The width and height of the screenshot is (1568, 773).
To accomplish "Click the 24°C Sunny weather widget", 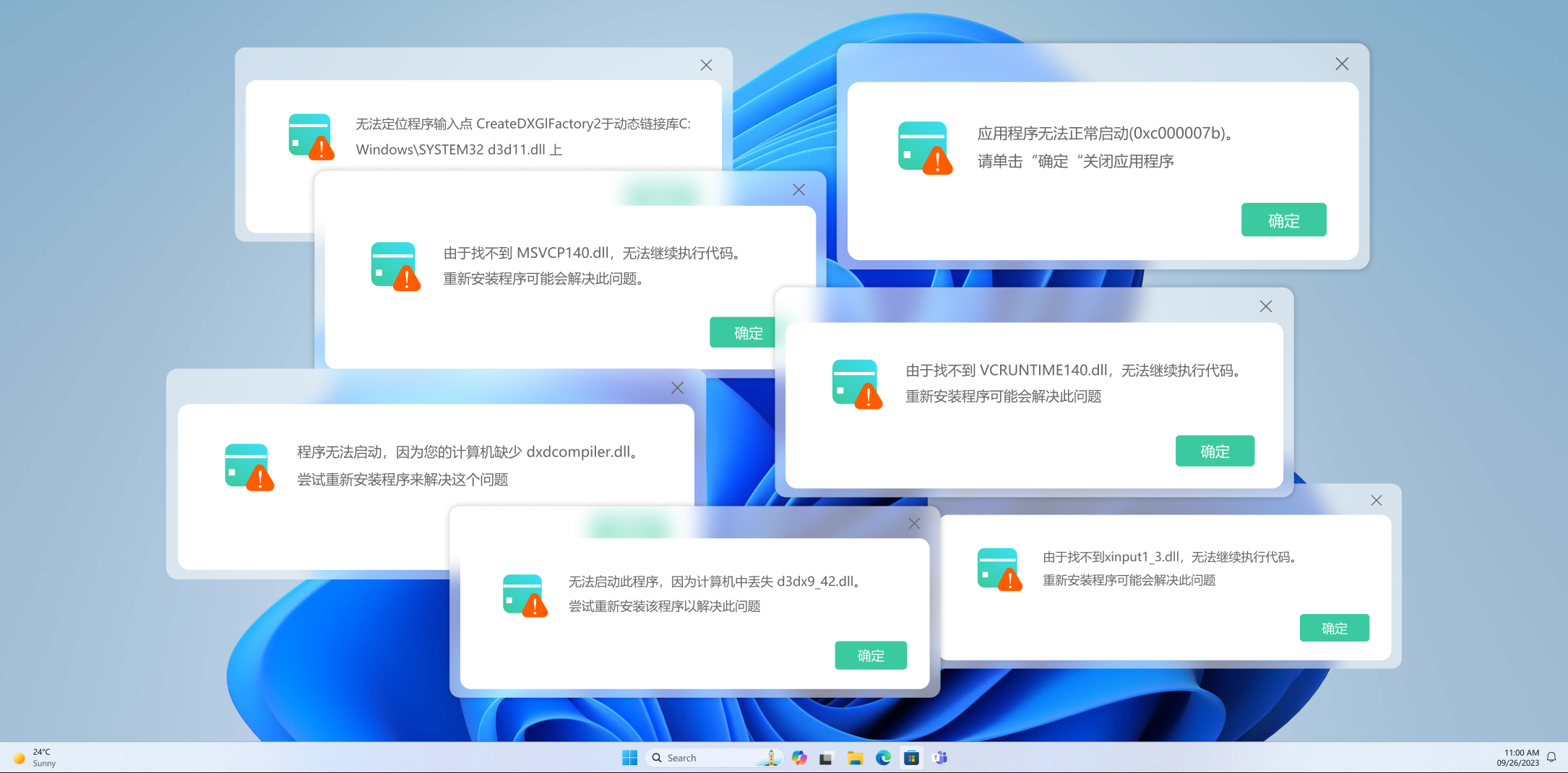I will 36,757.
